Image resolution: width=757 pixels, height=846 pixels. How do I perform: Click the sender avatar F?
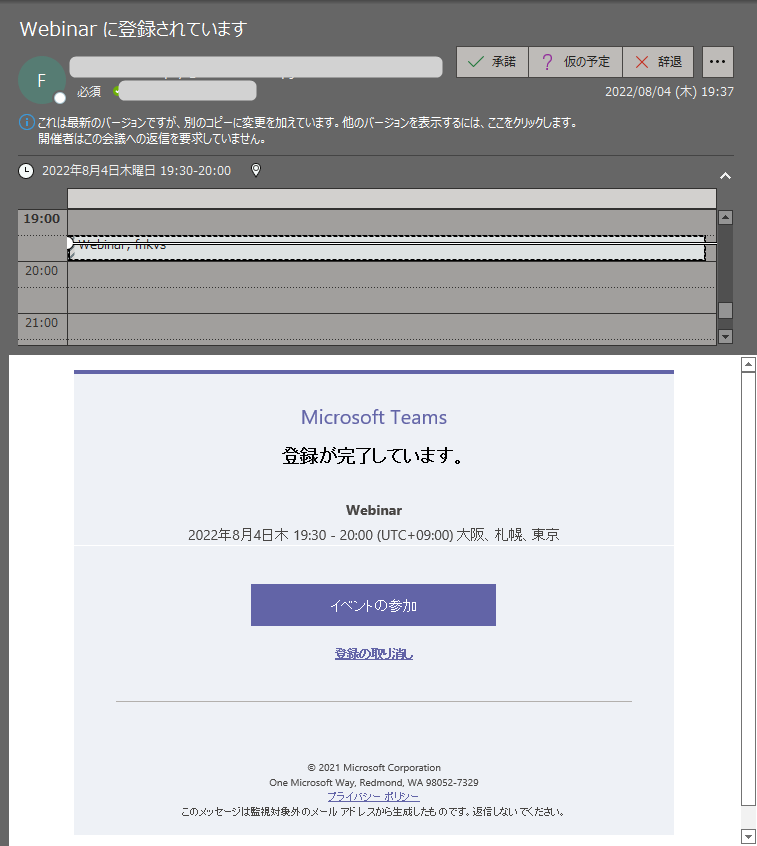tap(42, 80)
